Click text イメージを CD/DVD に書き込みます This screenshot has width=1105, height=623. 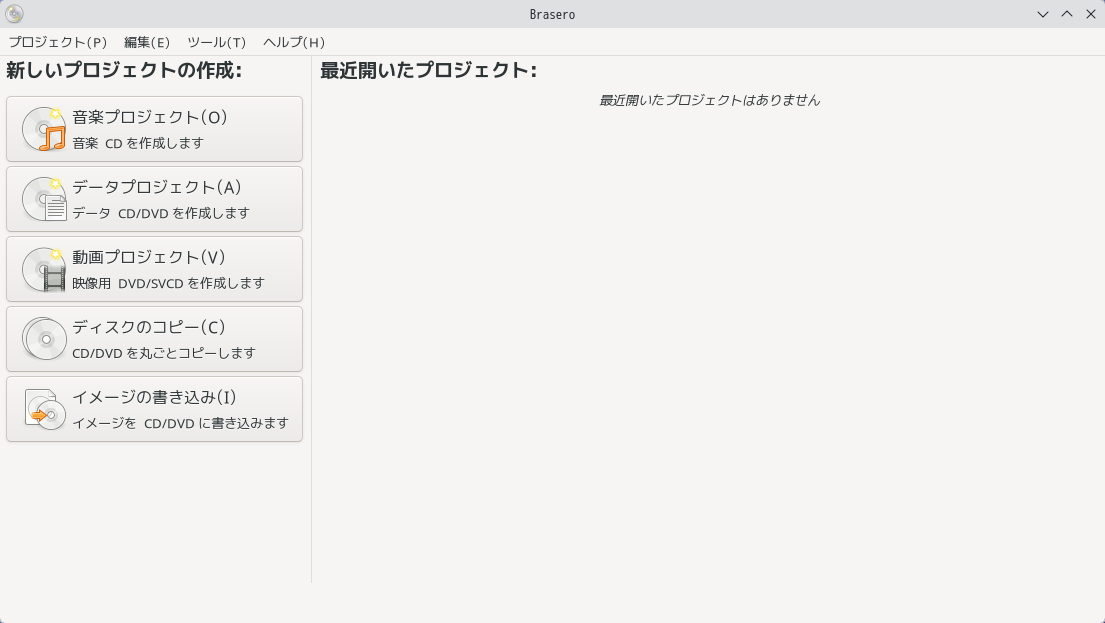[x=180, y=424]
